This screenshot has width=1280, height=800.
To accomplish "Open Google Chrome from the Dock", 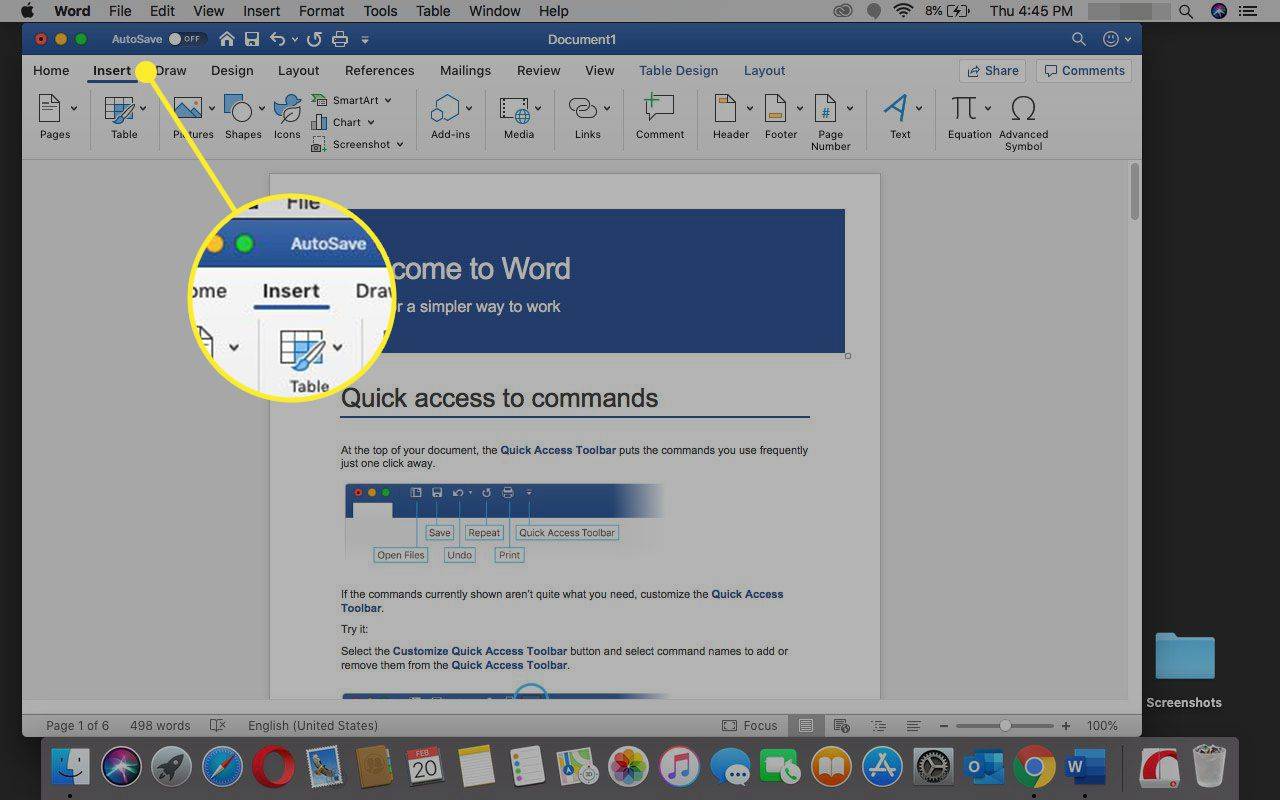I will click(1033, 768).
